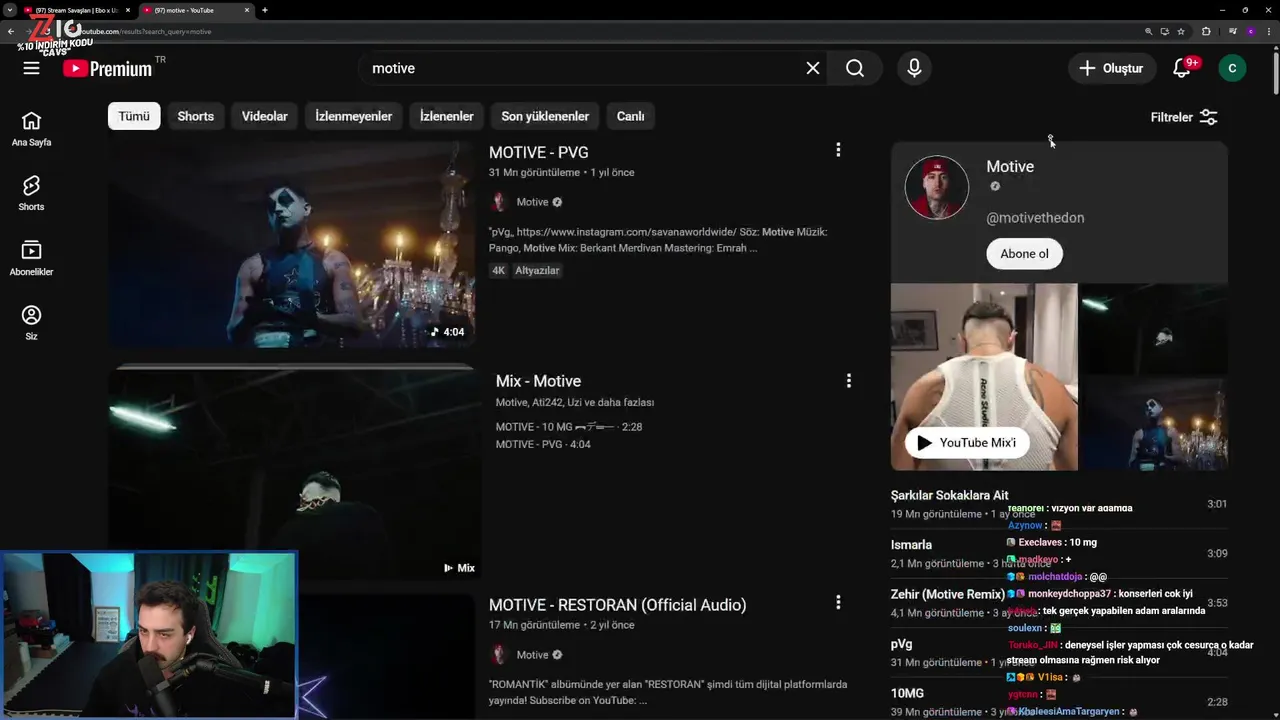This screenshot has height=720, width=1280.
Task: Click the 4K badge
Action: tap(499, 270)
